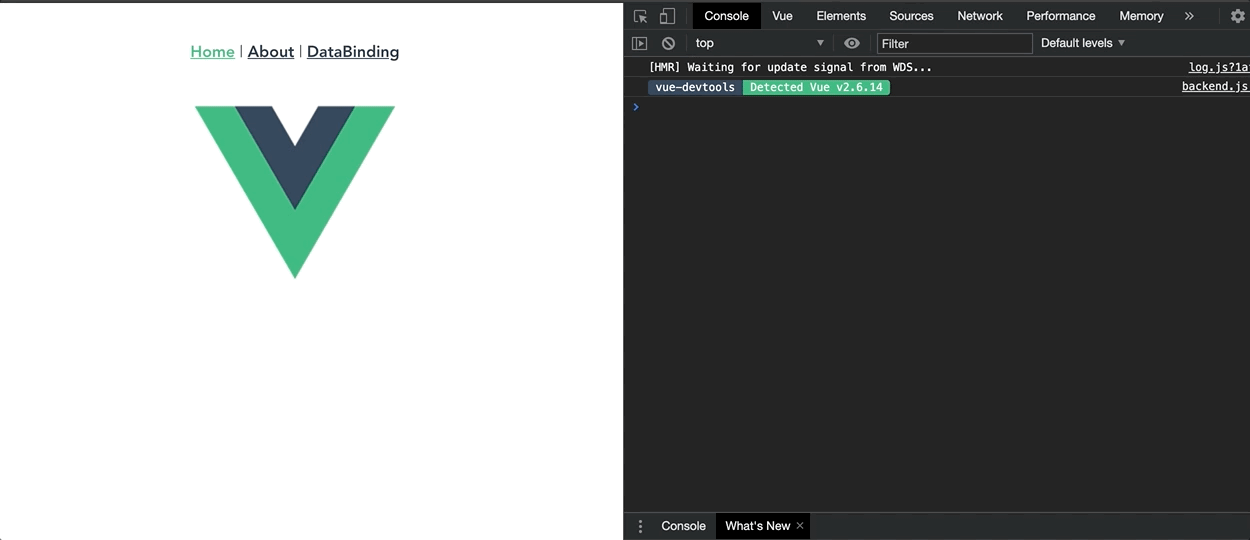Switch to the Vue devtools tab
The height and width of the screenshot is (540, 1250).
click(x=782, y=16)
